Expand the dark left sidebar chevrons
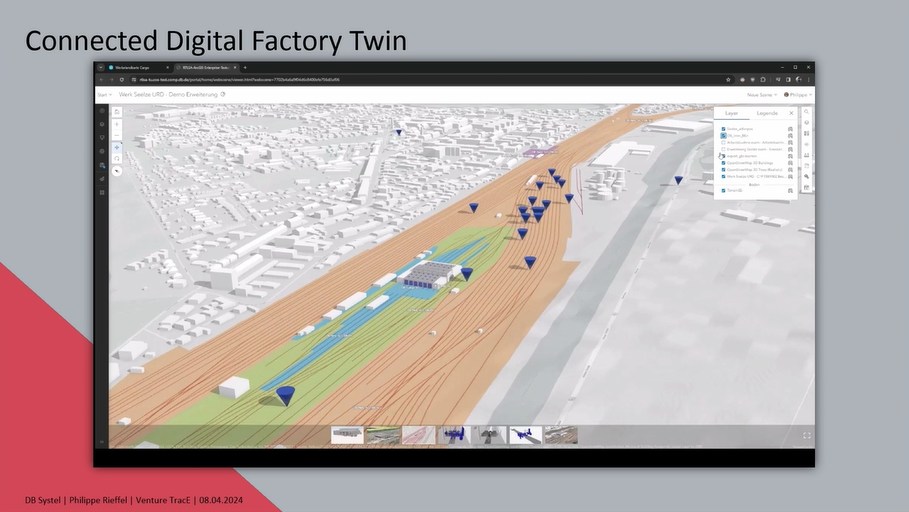Image resolution: width=909 pixels, height=512 pixels. pos(102,442)
